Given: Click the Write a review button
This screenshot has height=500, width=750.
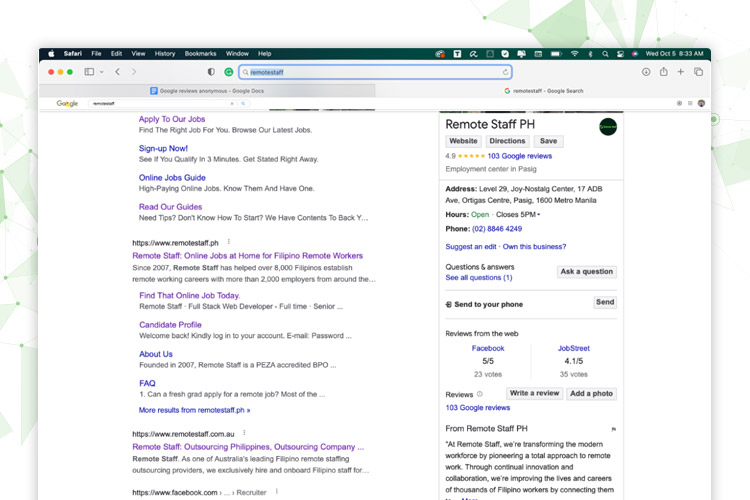Looking at the screenshot, I should coord(534,393).
